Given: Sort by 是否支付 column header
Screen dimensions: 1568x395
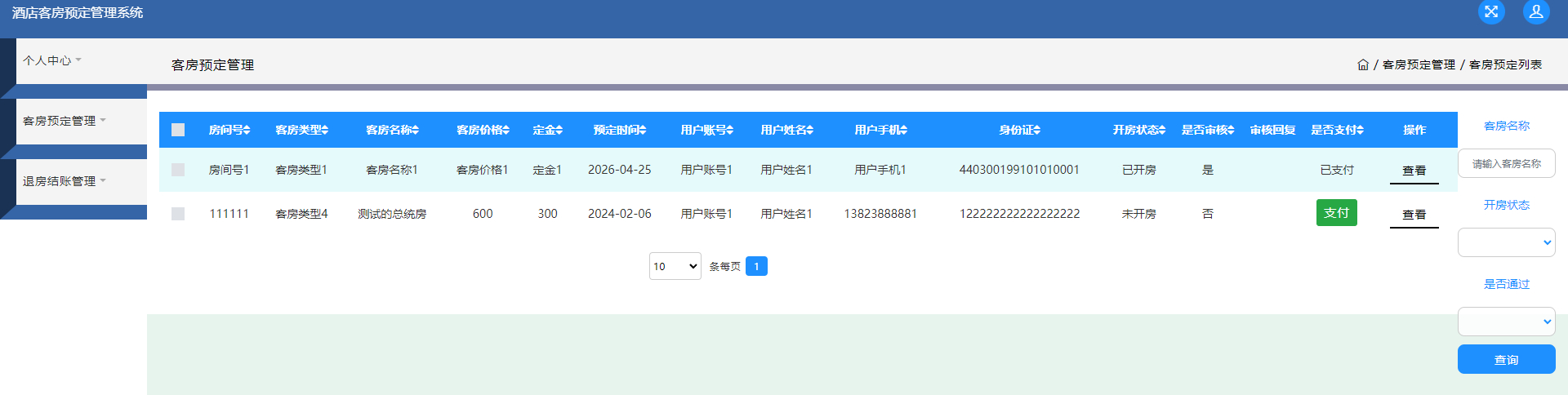Looking at the screenshot, I should coord(1337,130).
